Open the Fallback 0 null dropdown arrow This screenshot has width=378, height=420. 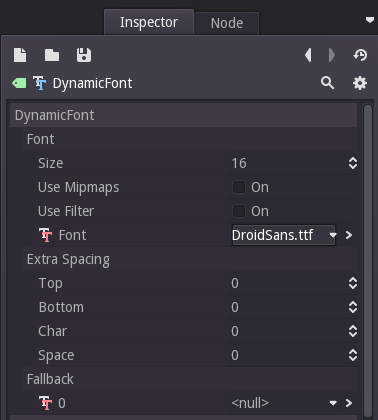pos(333,403)
